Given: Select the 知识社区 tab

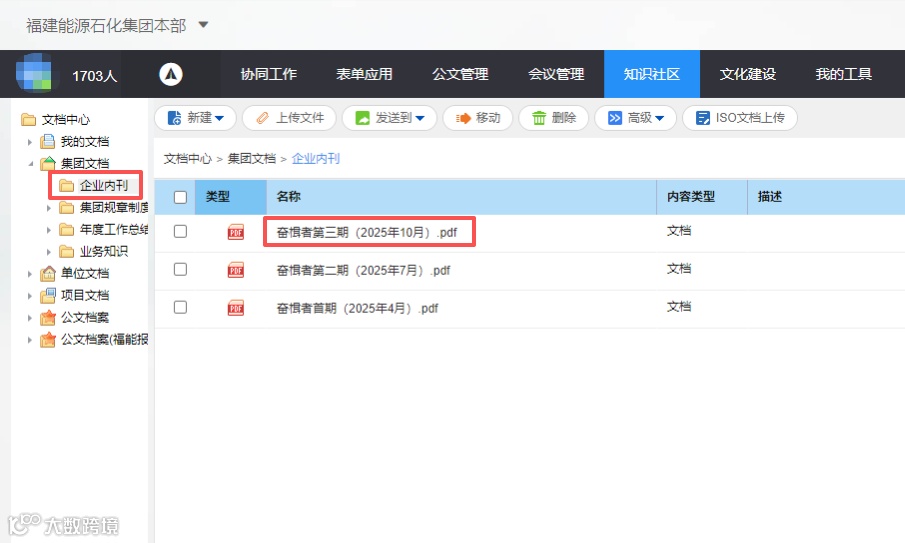Looking at the screenshot, I should click(x=652, y=74).
